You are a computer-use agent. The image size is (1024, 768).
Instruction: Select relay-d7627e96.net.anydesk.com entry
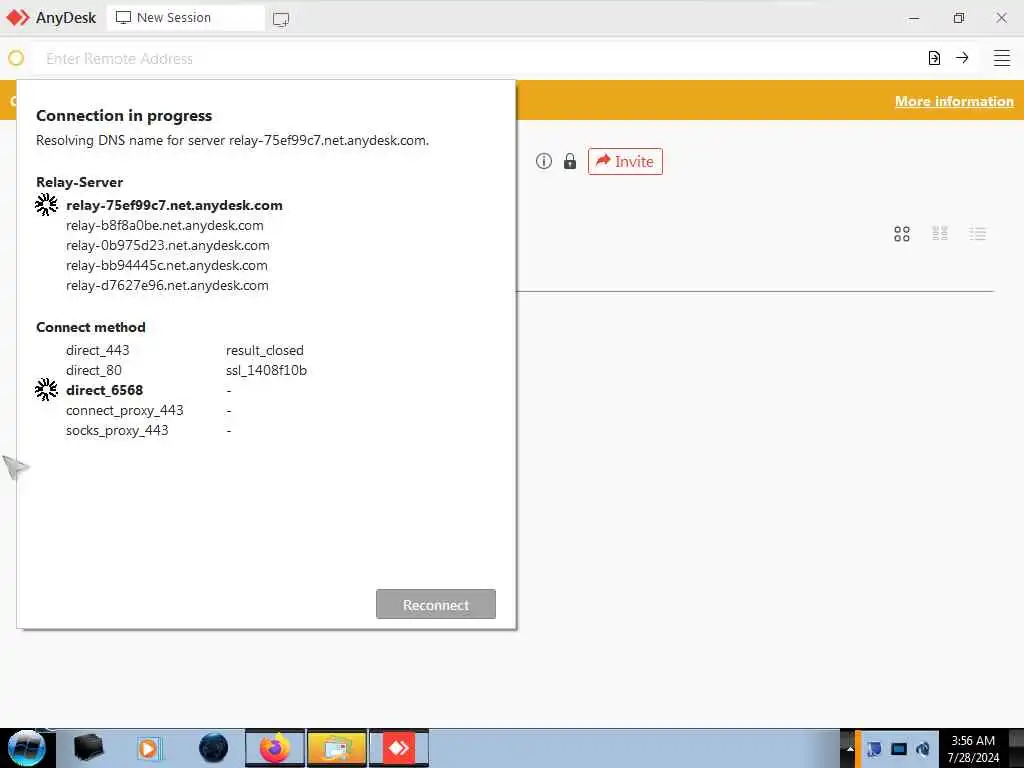pyautogui.click(x=167, y=285)
